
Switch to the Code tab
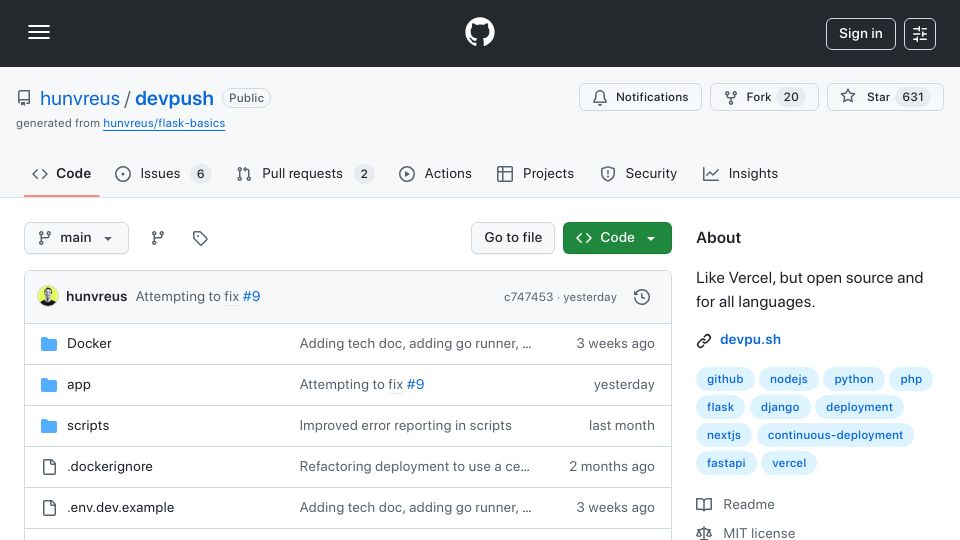tap(61, 174)
